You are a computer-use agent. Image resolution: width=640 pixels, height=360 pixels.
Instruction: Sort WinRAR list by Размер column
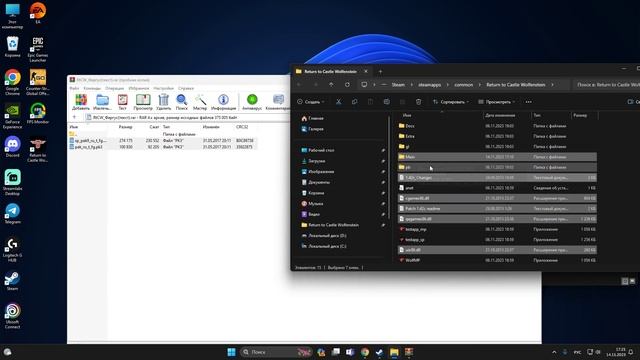125,127
